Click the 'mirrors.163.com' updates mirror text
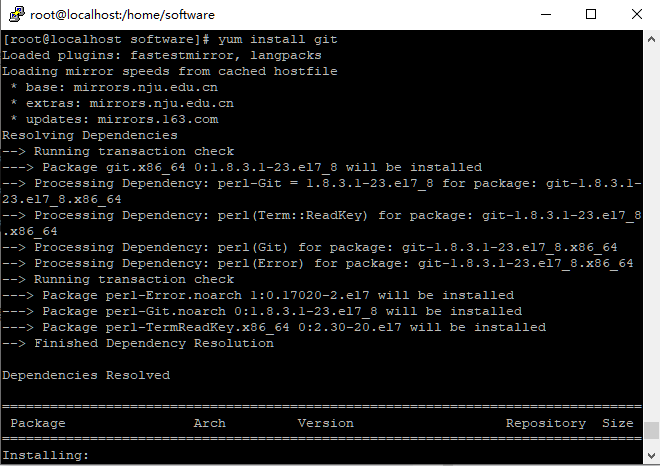 click(x=158, y=119)
